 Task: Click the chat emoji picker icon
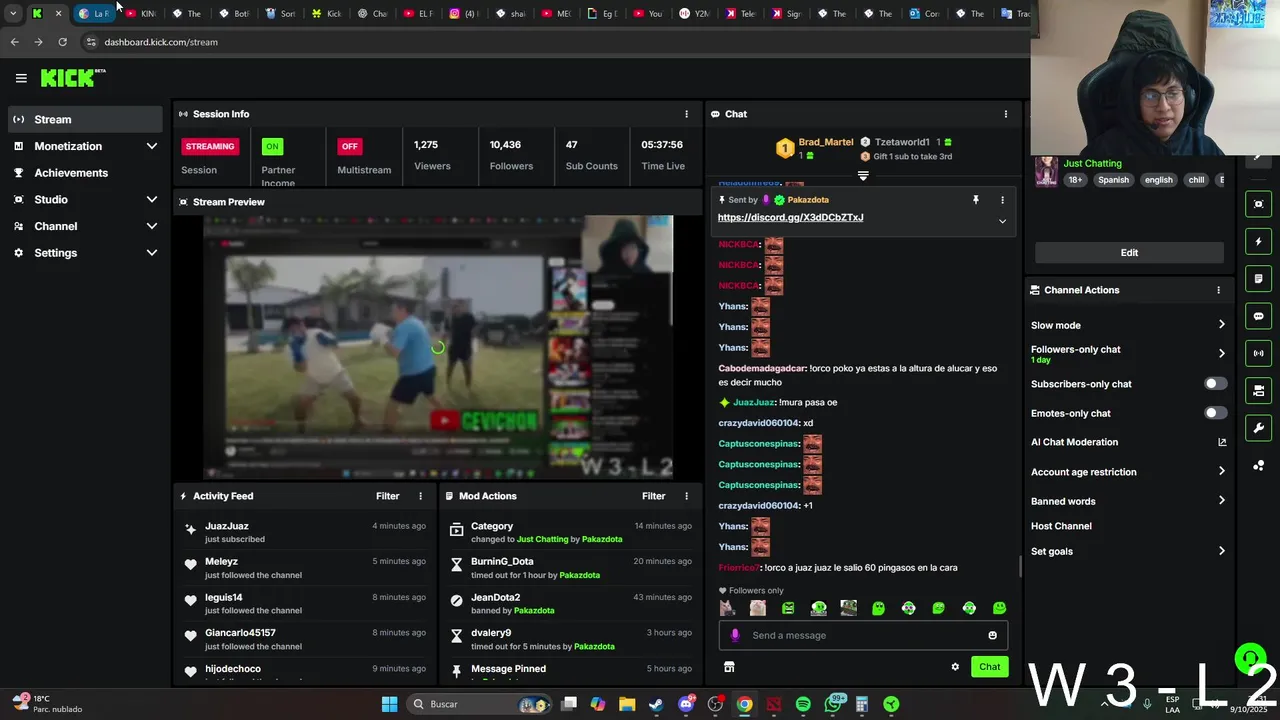coord(992,635)
